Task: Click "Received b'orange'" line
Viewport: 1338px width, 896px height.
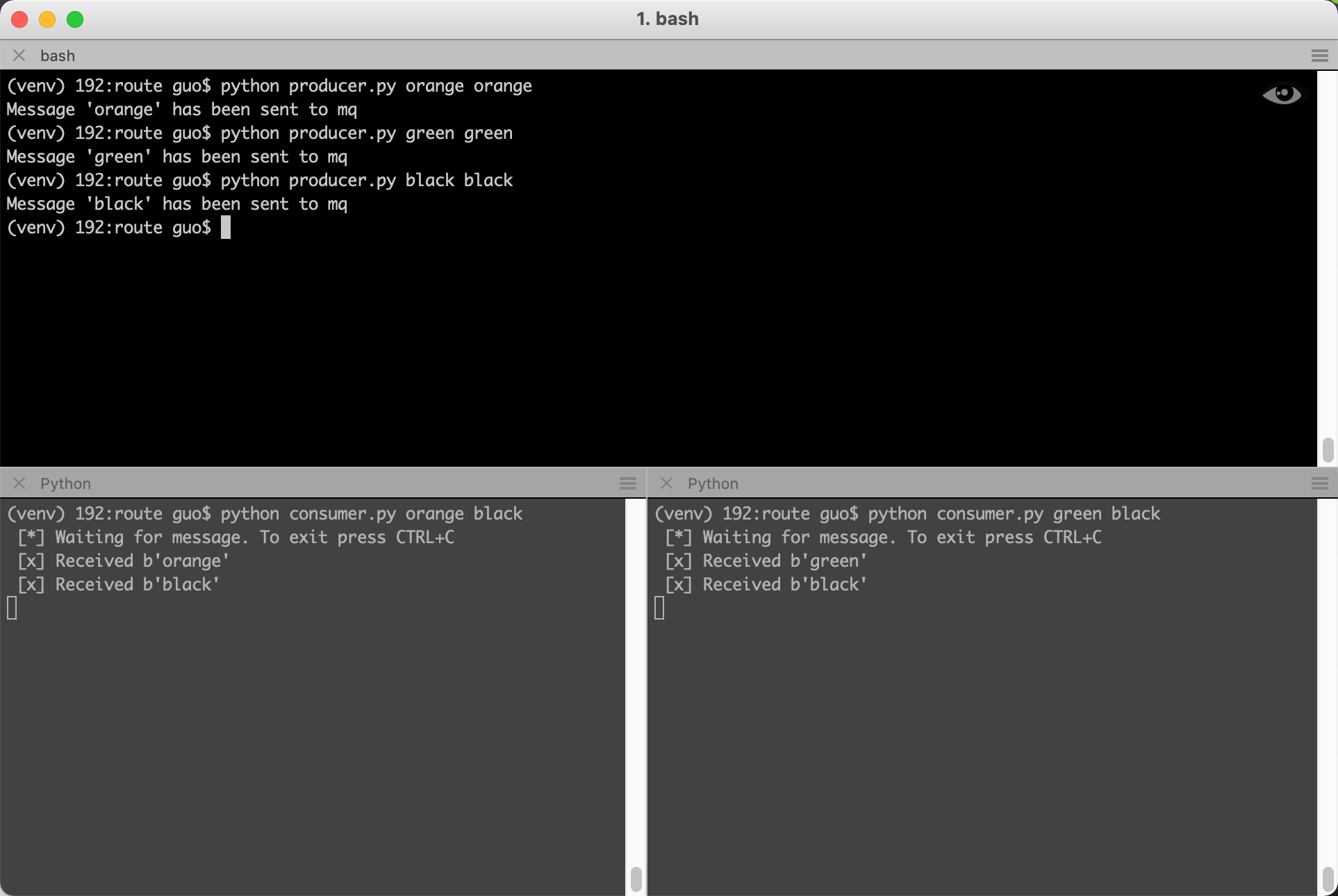Action: point(124,561)
